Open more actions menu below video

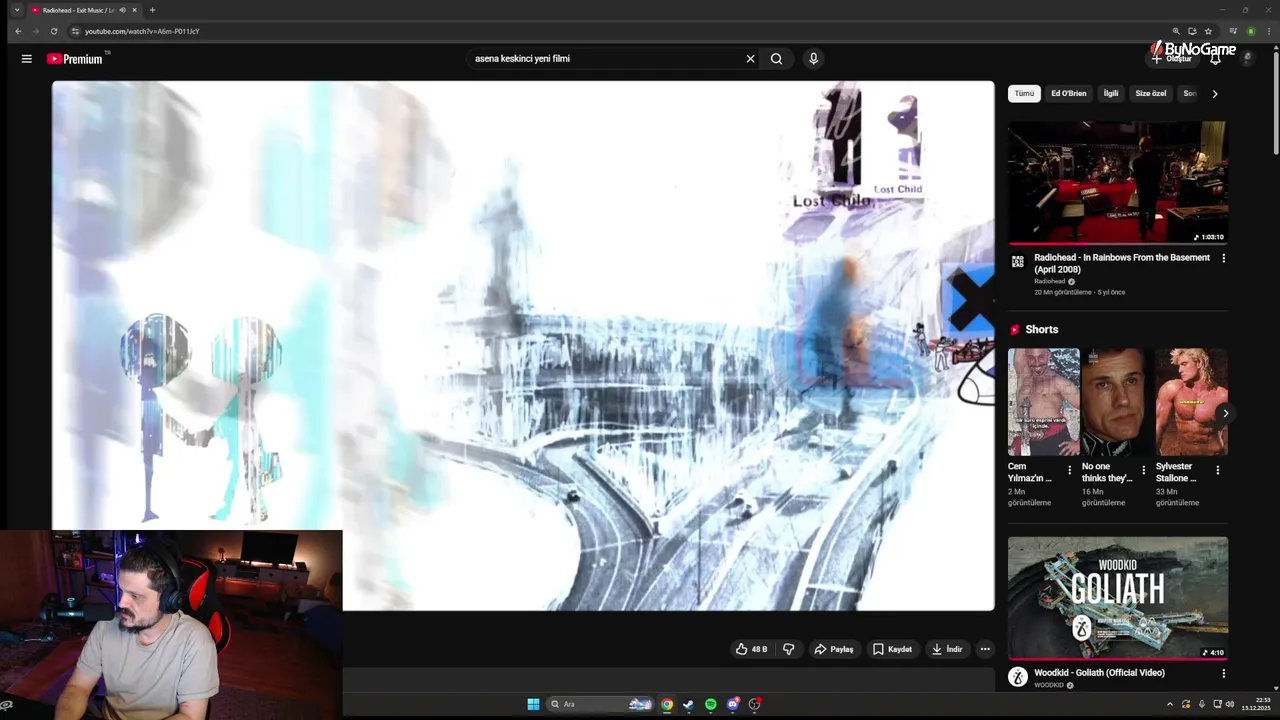click(x=985, y=649)
